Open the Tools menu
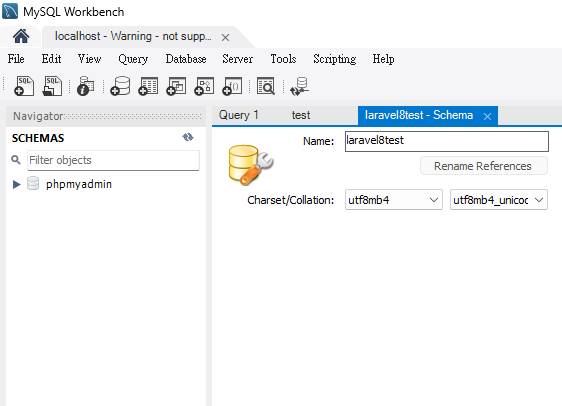 283,59
